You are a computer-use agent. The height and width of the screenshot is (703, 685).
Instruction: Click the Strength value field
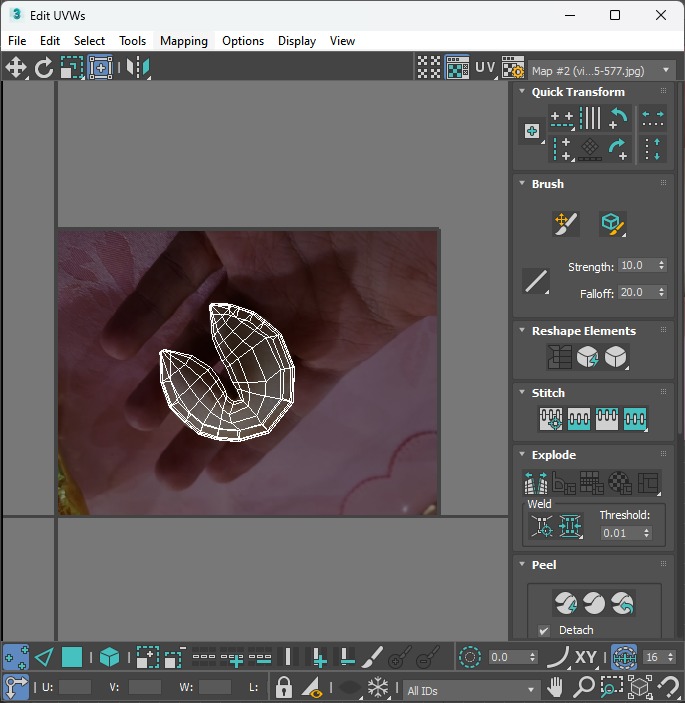pyautogui.click(x=637, y=265)
